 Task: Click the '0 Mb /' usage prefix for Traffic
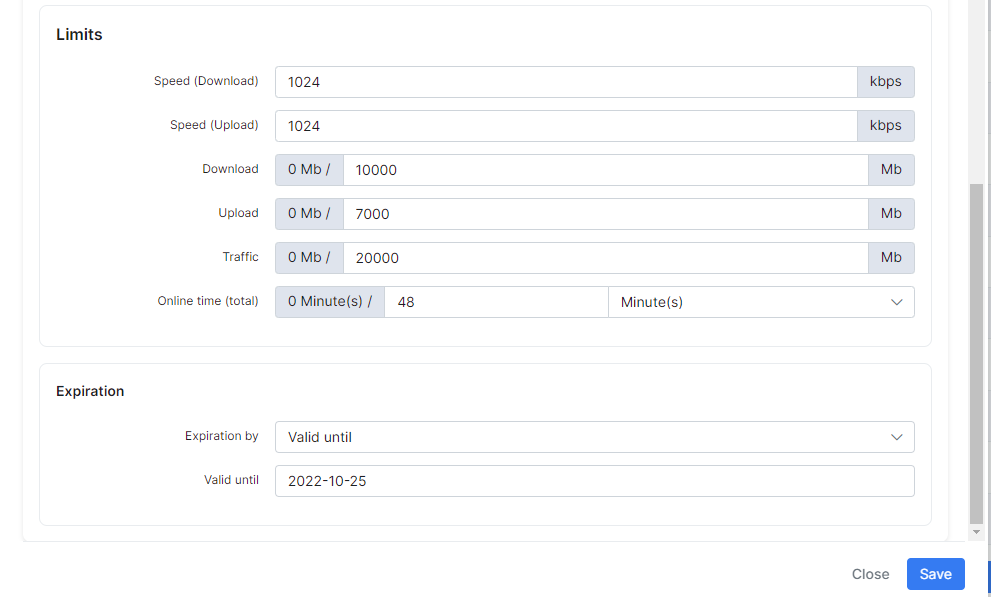tap(309, 258)
